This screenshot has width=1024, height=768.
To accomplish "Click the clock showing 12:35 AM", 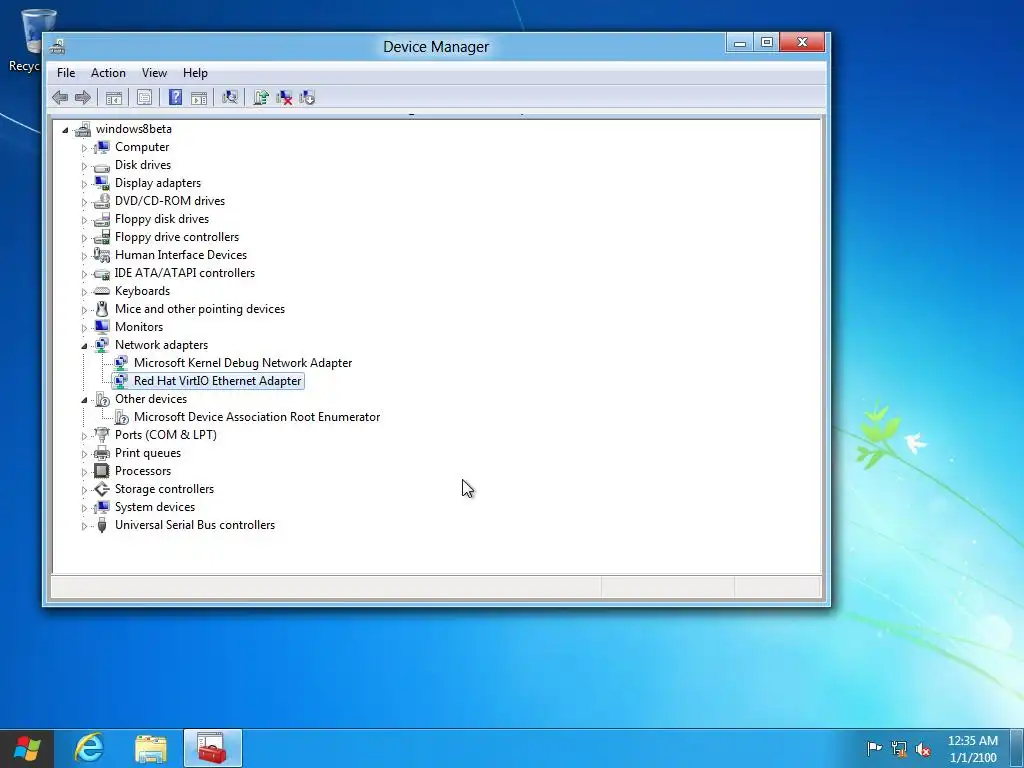I will [x=973, y=741].
